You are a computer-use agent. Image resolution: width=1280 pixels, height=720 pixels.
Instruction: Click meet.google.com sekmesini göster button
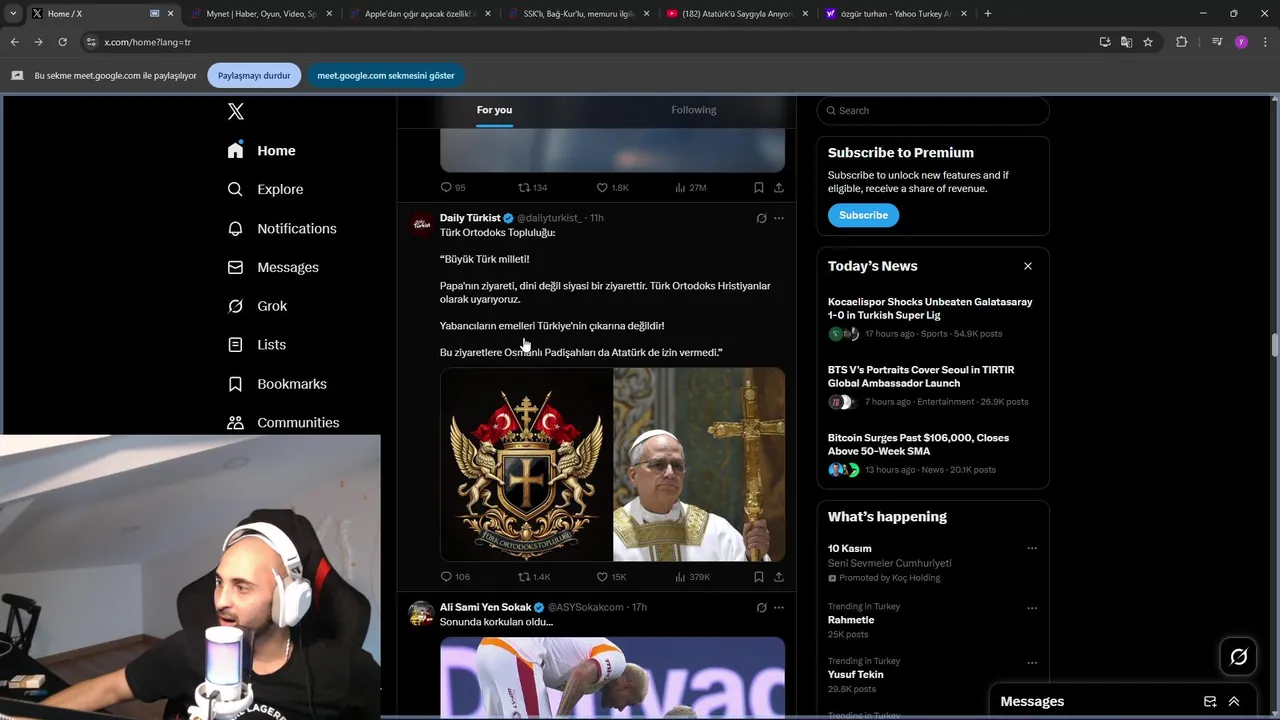(x=386, y=75)
